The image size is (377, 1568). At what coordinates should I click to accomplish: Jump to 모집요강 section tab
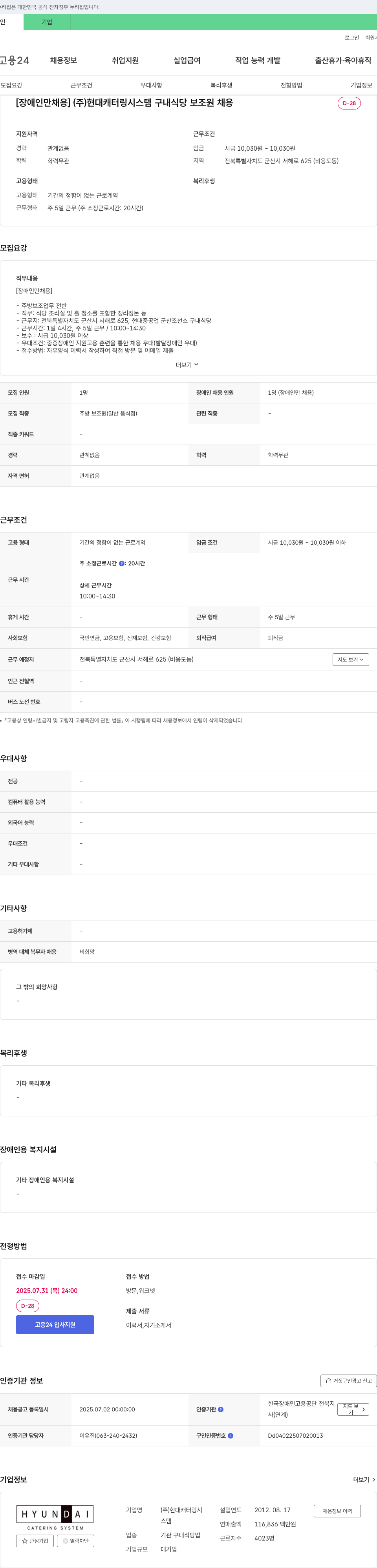tap(11, 85)
